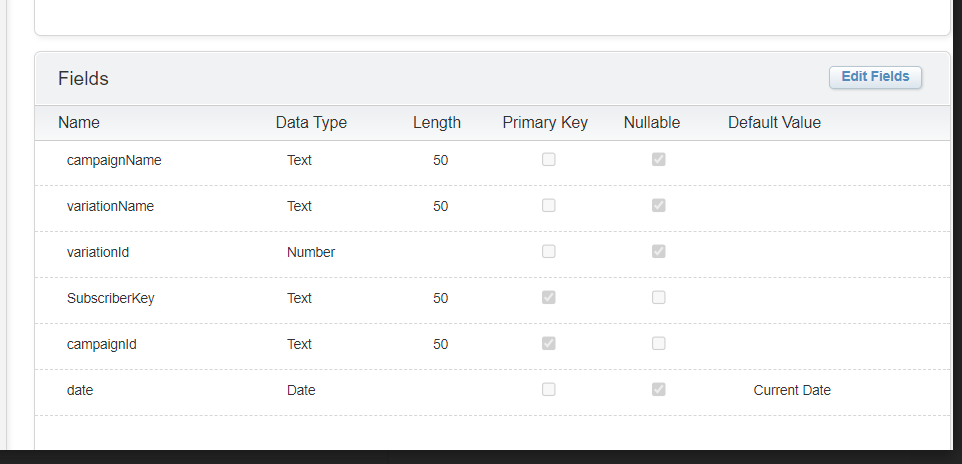The image size is (962, 464).
Task: Toggle Nullable checkbox for variationId
Action: [x=658, y=252]
